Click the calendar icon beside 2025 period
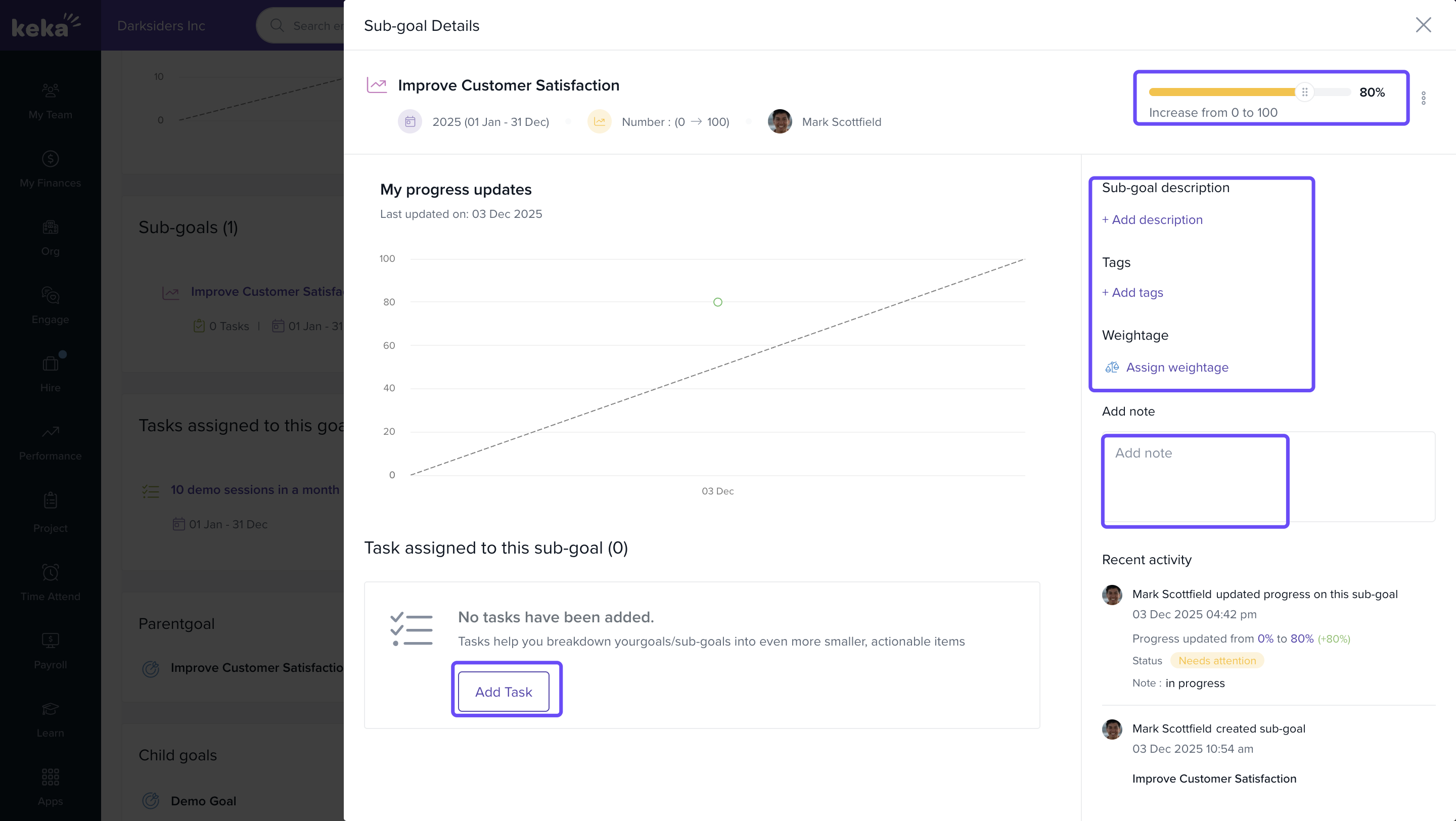This screenshot has height=821, width=1456. coord(410,121)
